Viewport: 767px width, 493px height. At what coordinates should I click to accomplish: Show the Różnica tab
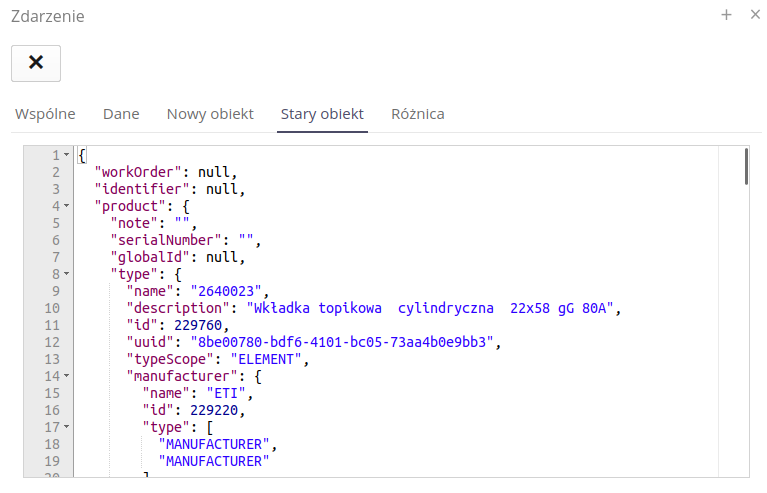click(418, 114)
